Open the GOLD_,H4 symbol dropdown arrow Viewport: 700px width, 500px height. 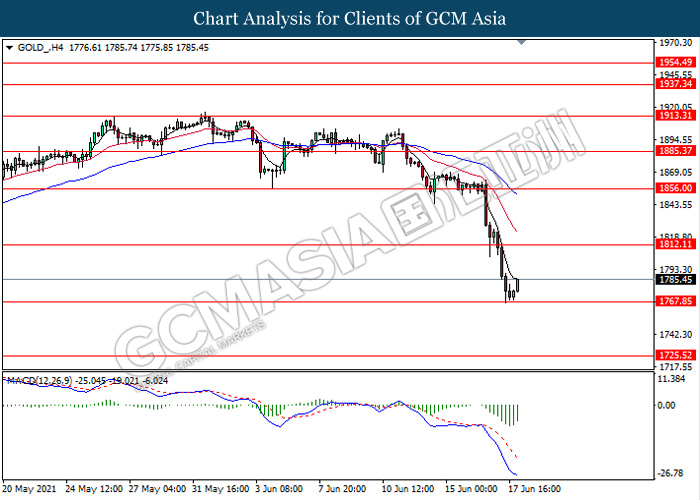click(x=9, y=48)
